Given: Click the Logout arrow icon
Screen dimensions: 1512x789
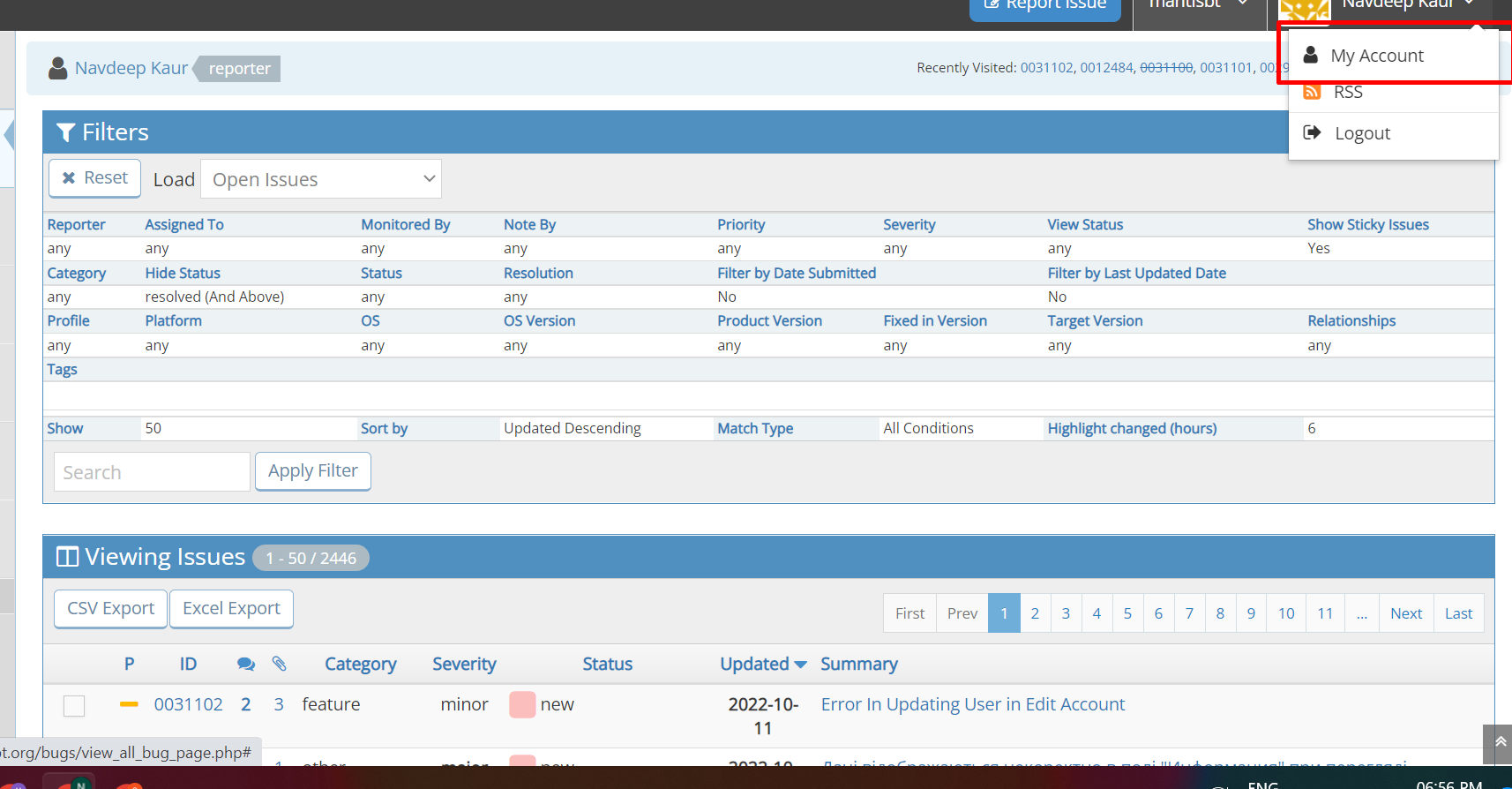Looking at the screenshot, I should pos(1312,133).
